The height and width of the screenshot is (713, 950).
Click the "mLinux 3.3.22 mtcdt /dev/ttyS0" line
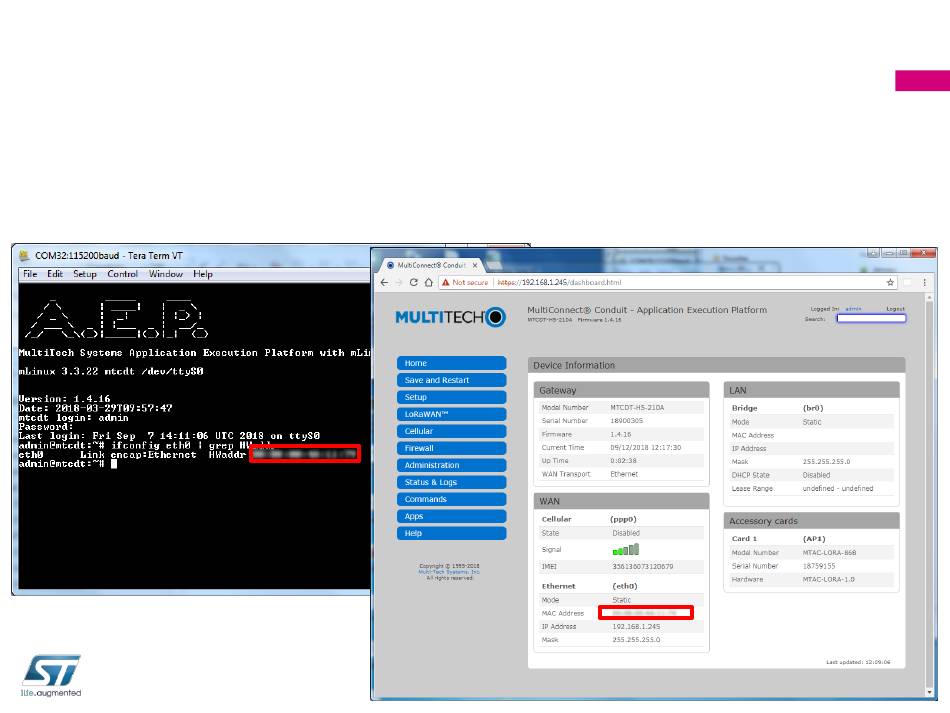(x=111, y=371)
